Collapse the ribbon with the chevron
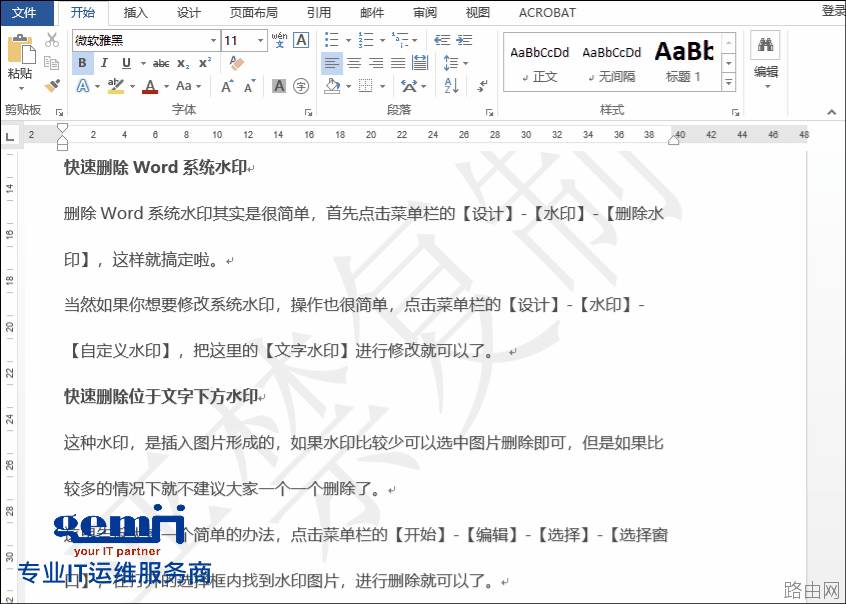 coord(831,112)
